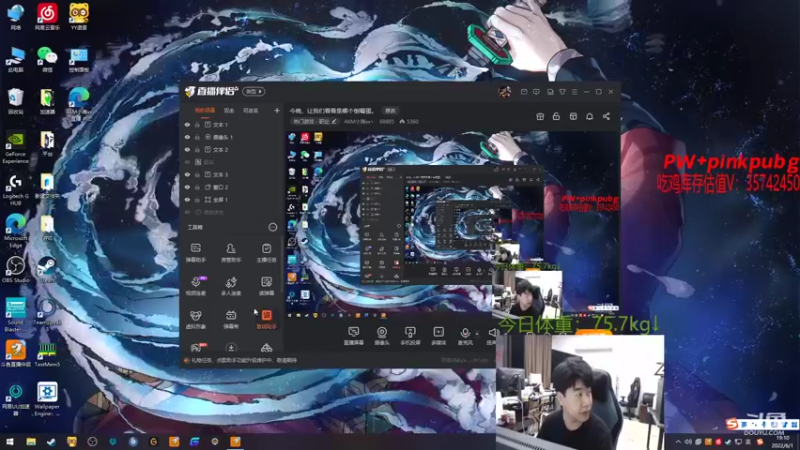Viewport: 800px width, 450px height.
Task: Open the 热门游戏 category selector pill
Action: [x=315, y=121]
